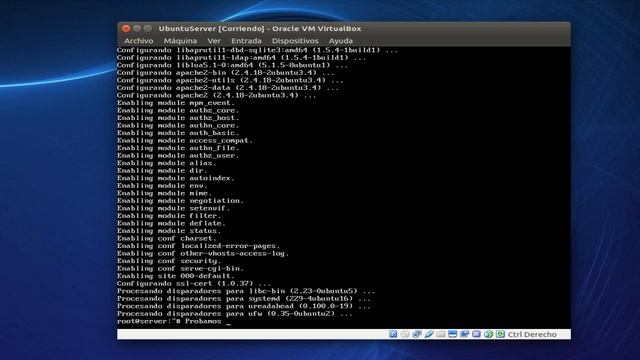Click the 'Procesando disparadores para systemd' line
Image resolution: width=640 pixels, height=360 pixels.
tap(244, 298)
